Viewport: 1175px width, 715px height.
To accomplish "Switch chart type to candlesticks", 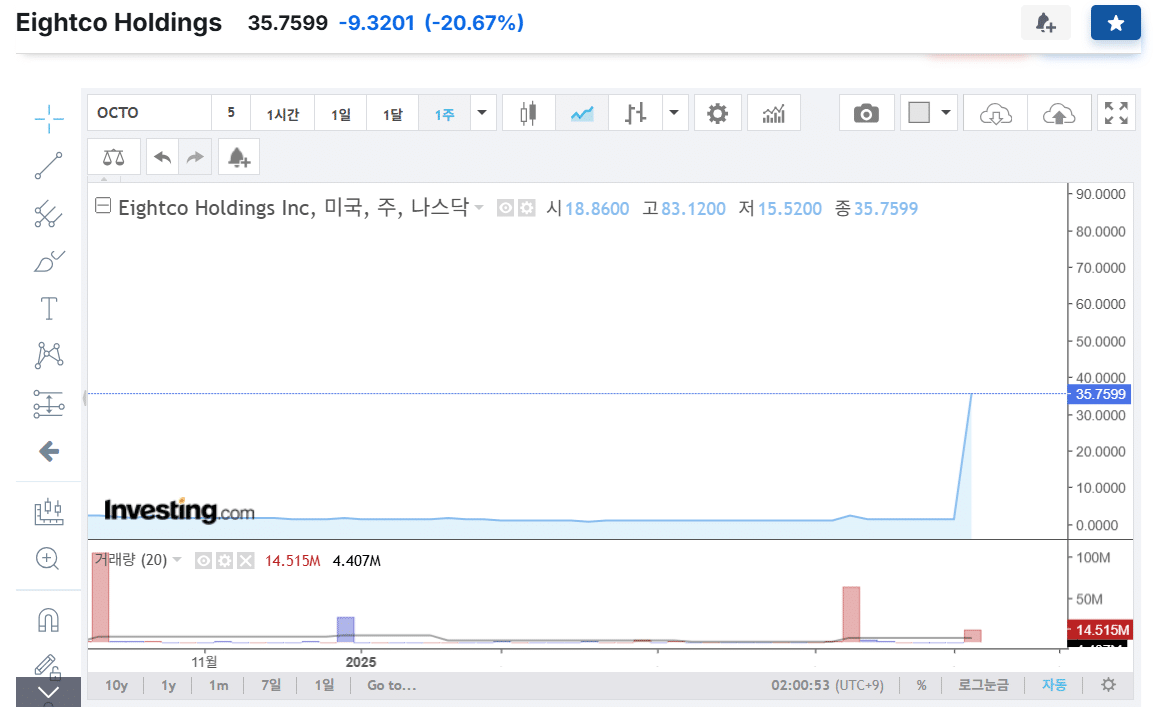I will [x=528, y=112].
